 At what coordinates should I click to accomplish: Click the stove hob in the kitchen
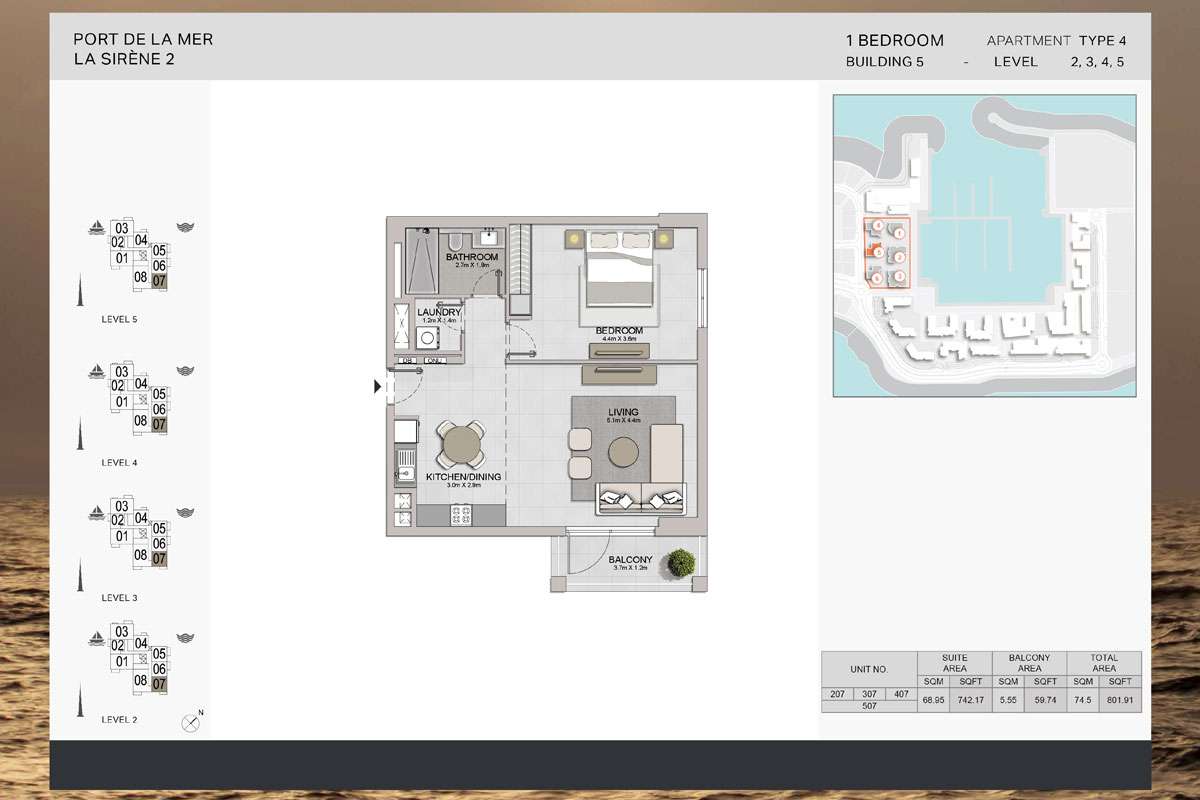coord(462,515)
